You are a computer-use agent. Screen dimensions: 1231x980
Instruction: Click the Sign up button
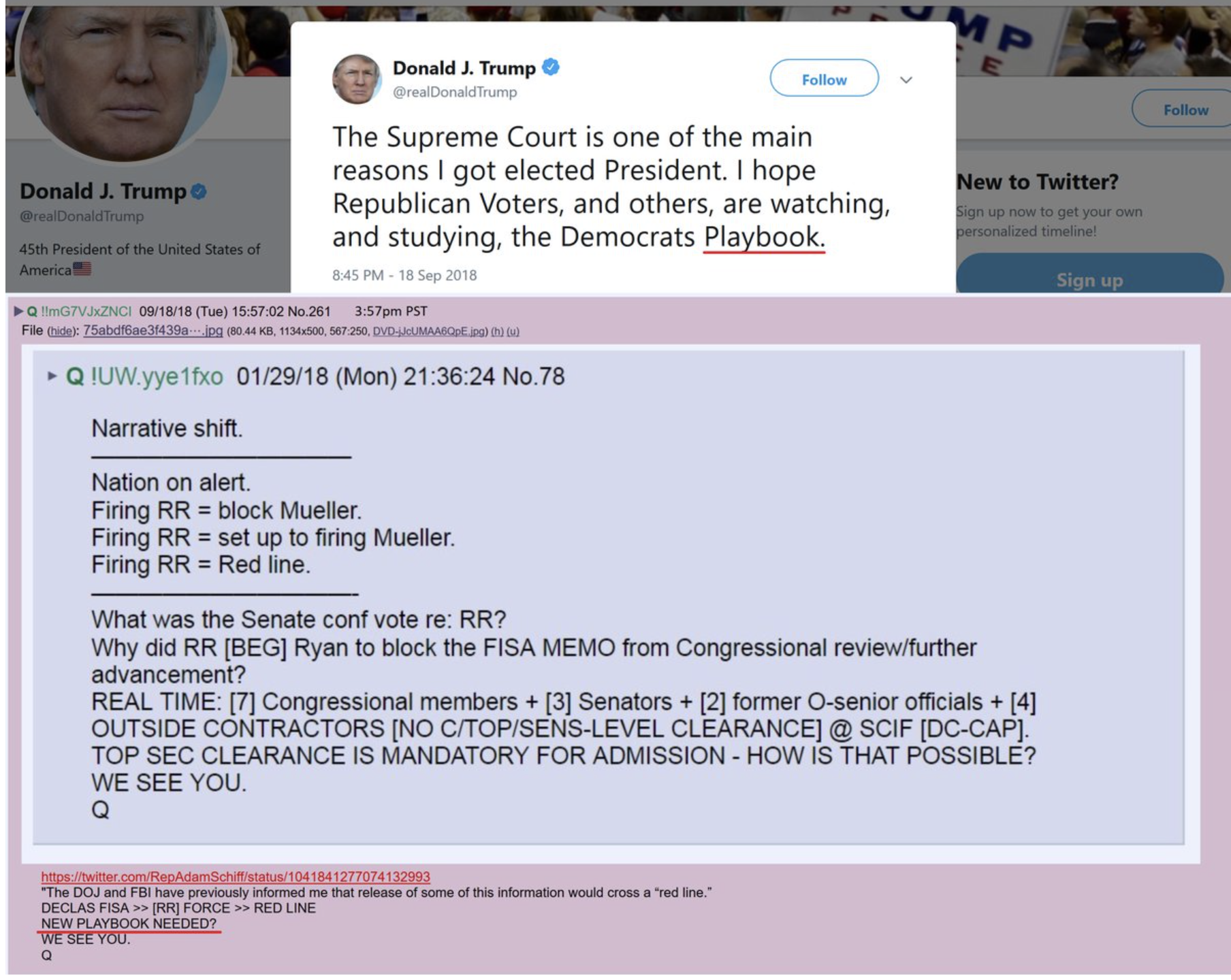[x=1089, y=276]
